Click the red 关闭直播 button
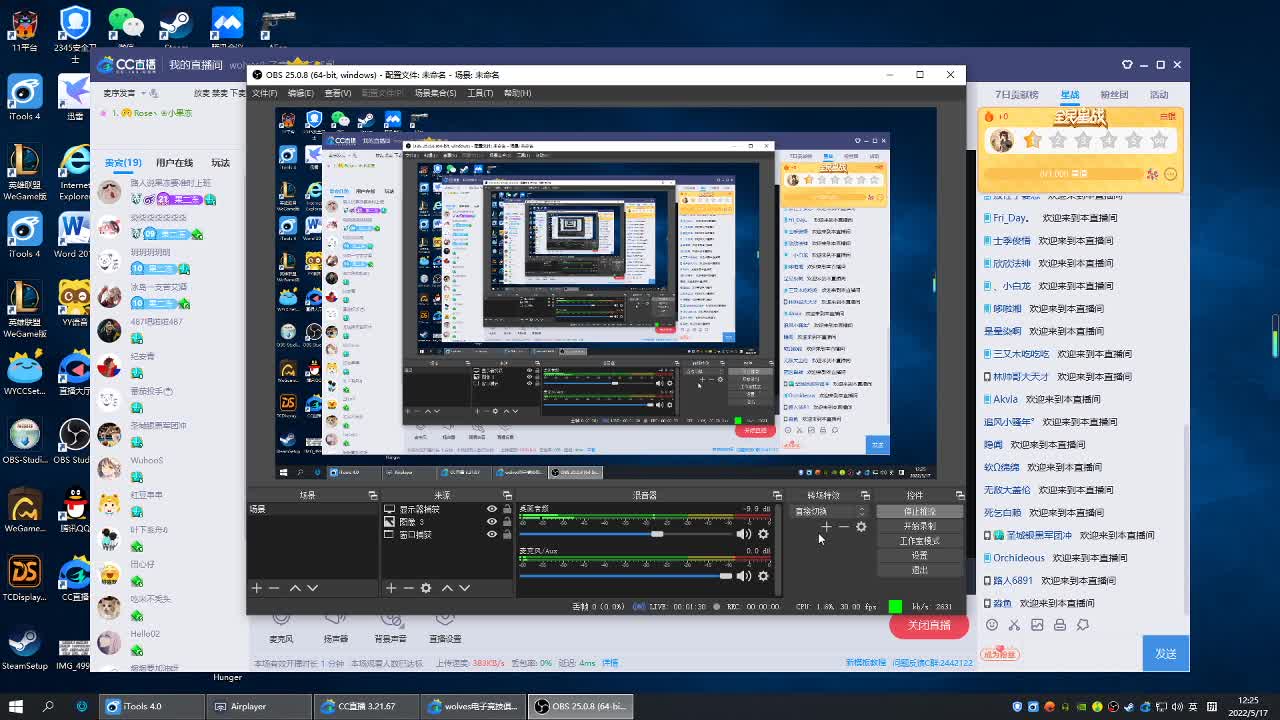The image size is (1280, 720). tap(929, 625)
